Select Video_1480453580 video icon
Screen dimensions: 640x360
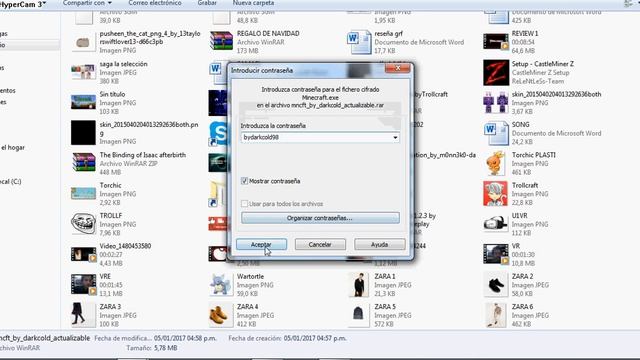[83, 254]
